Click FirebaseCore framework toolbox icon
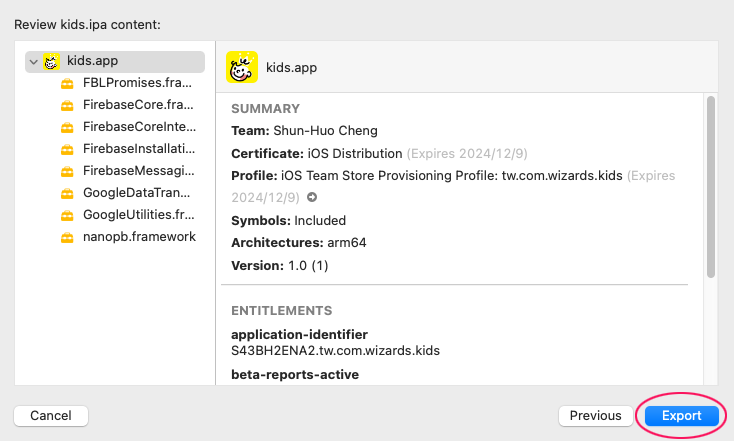 click(x=67, y=105)
